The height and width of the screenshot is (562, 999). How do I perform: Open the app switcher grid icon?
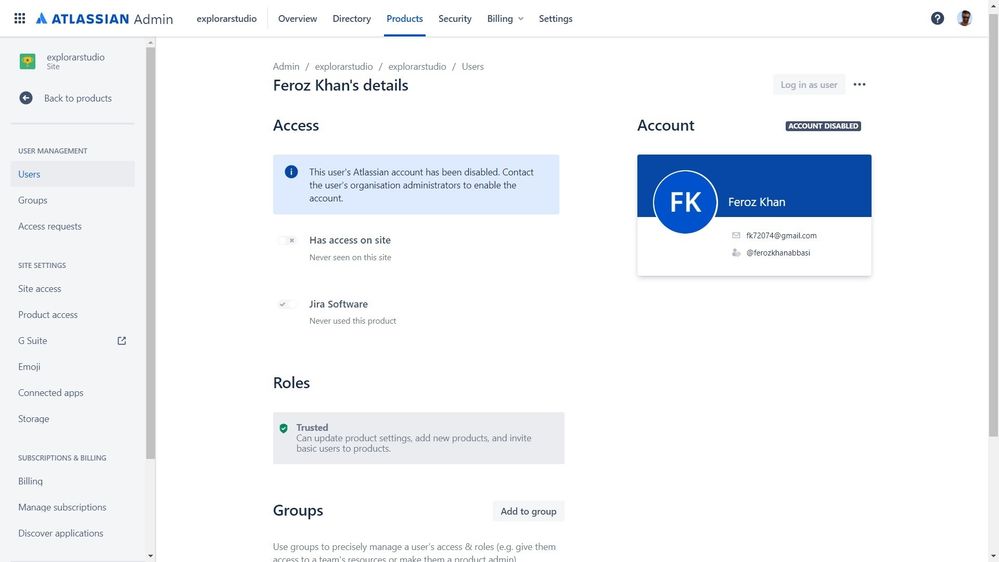(20, 18)
